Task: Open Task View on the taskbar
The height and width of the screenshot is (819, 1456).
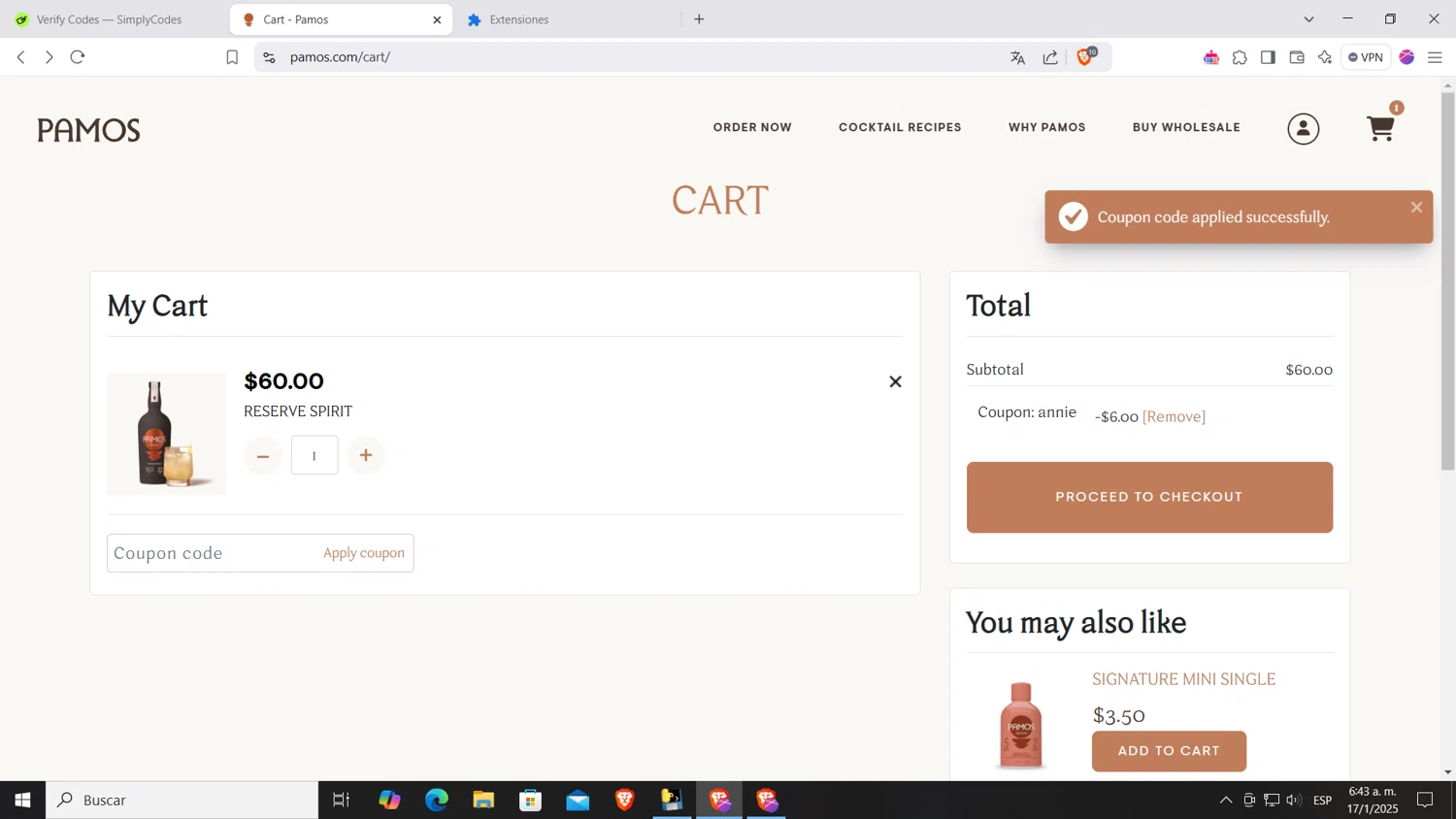Action: click(341, 800)
